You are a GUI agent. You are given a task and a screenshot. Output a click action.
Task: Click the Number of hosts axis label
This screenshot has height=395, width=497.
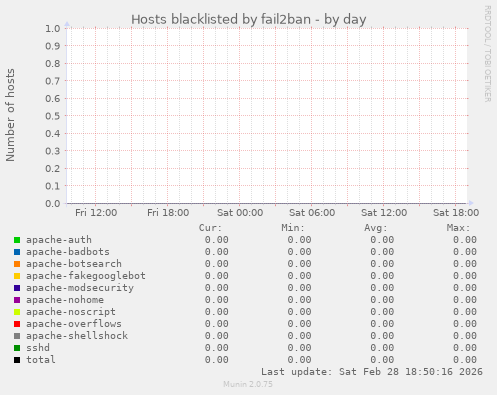10,115
